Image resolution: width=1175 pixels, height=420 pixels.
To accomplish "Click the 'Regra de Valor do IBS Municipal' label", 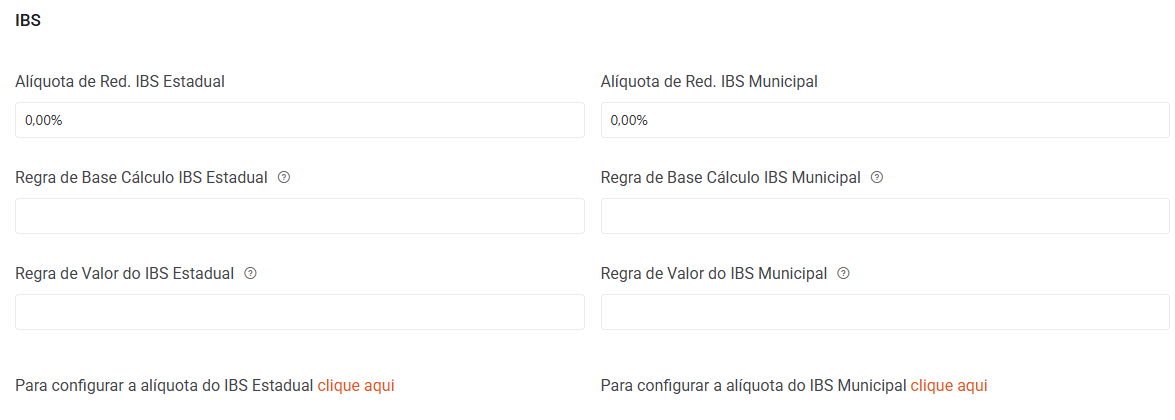I will click(x=713, y=274).
